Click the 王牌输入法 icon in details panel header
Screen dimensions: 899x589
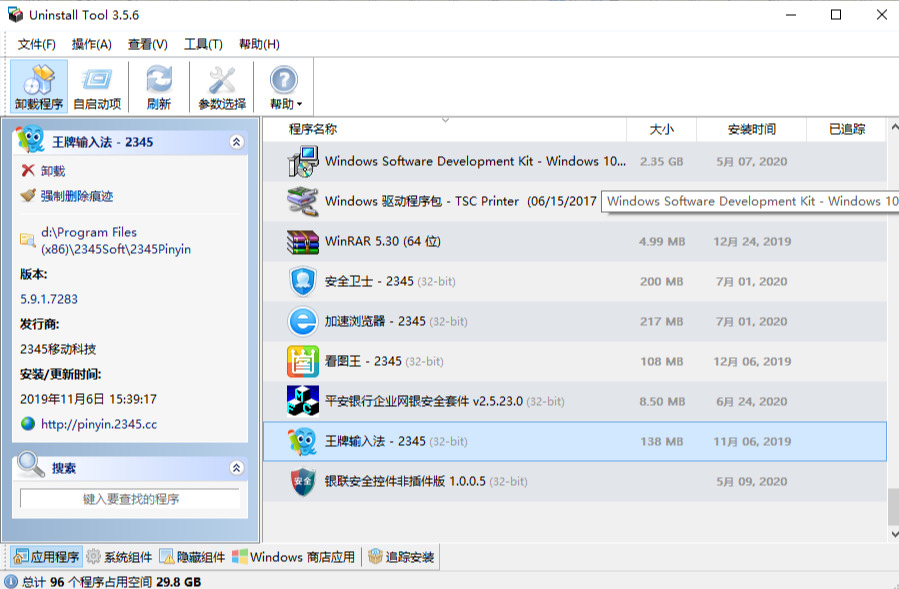pyautogui.click(x=30, y=139)
